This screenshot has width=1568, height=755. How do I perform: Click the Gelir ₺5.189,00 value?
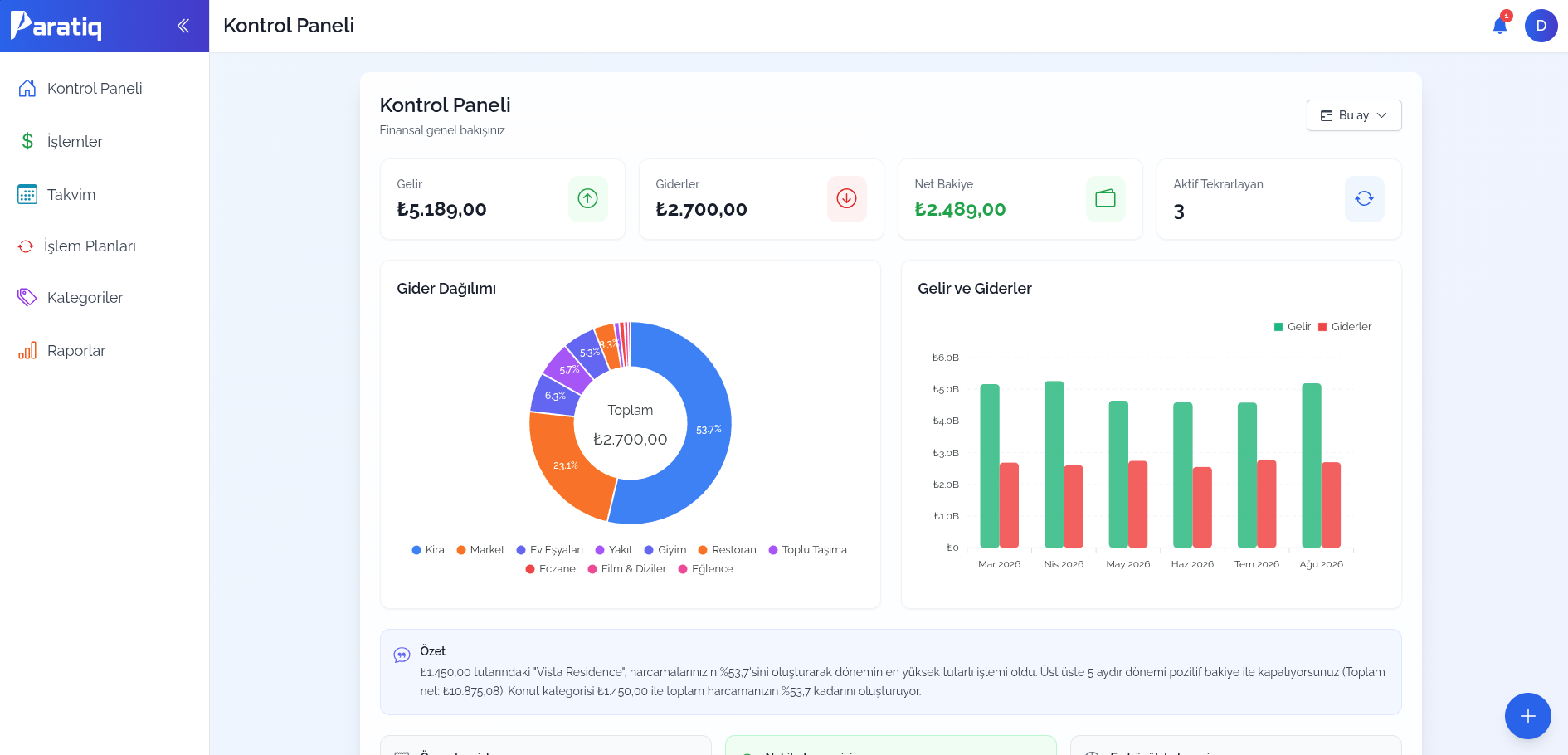(x=442, y=209)
